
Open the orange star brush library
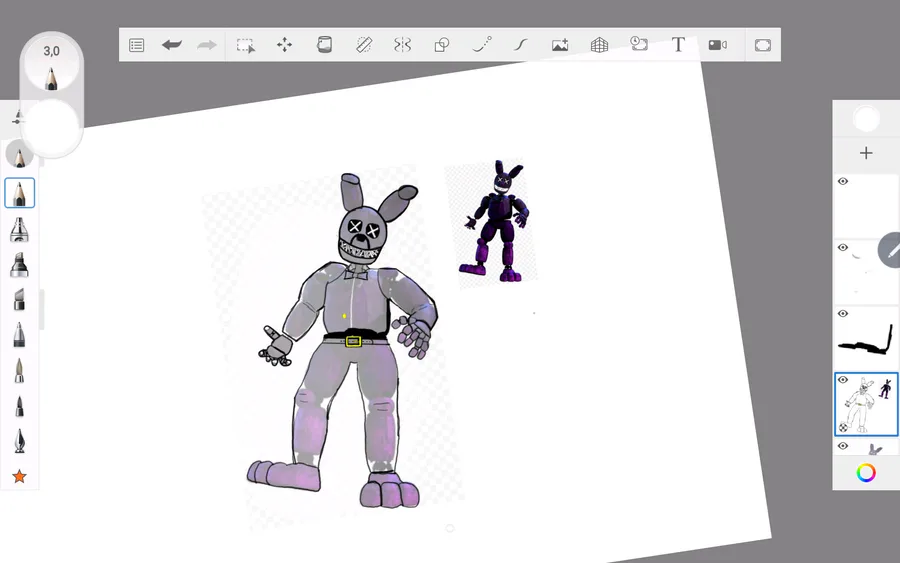(20, 476)
